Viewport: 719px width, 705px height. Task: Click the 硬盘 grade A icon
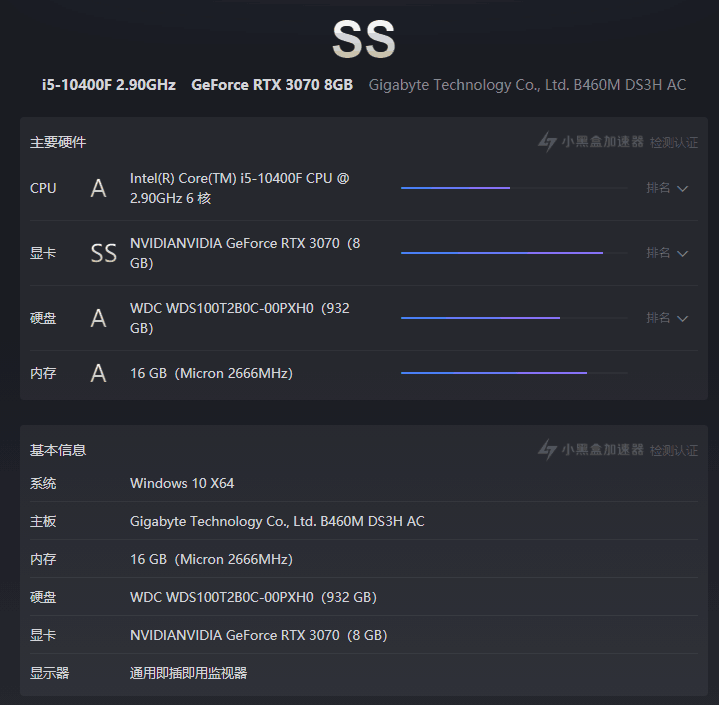pyautogui.click(x=98, y=318)
